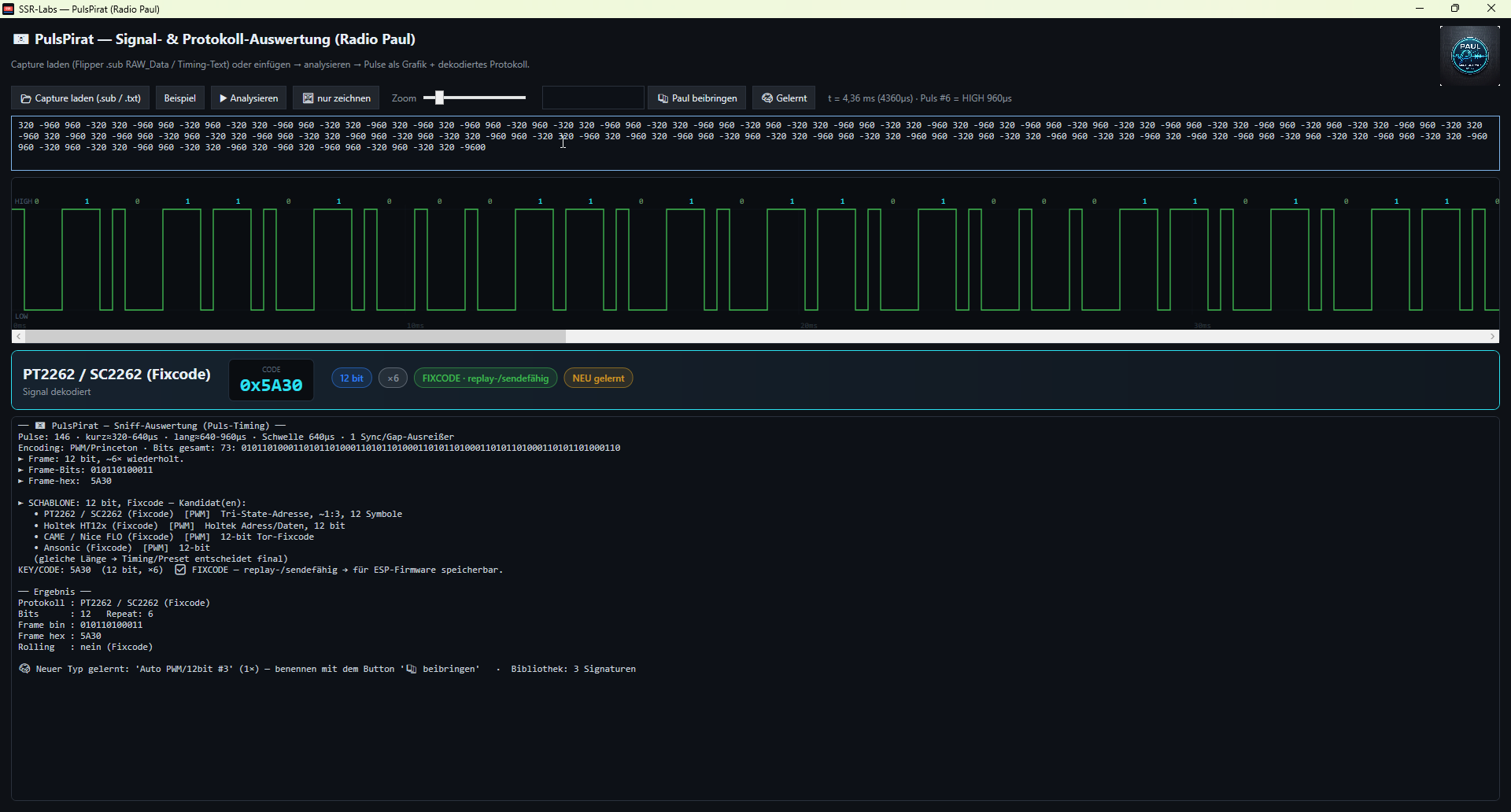The width and height of the screenshot is (1511, 812).
Task: Click the 10ms time marker under the waveform
Action: pyautogui.click(x=415, y=326)
